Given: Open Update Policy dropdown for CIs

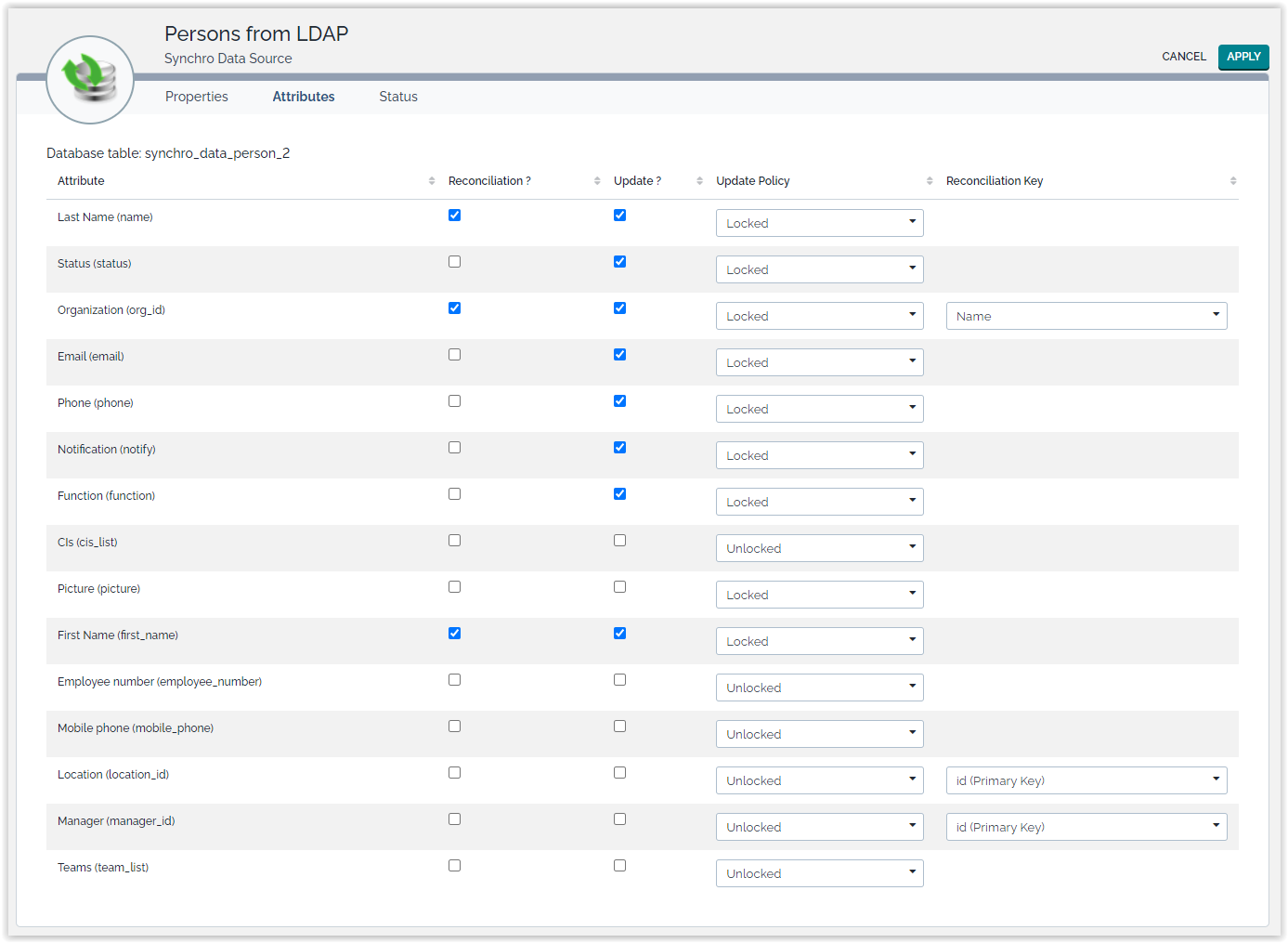Looking at the screenshot, I should click(819, 548).
